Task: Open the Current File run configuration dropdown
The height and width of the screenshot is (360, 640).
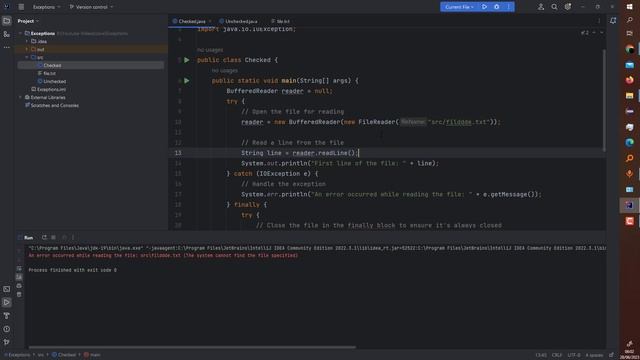Action: coord(459,7)
